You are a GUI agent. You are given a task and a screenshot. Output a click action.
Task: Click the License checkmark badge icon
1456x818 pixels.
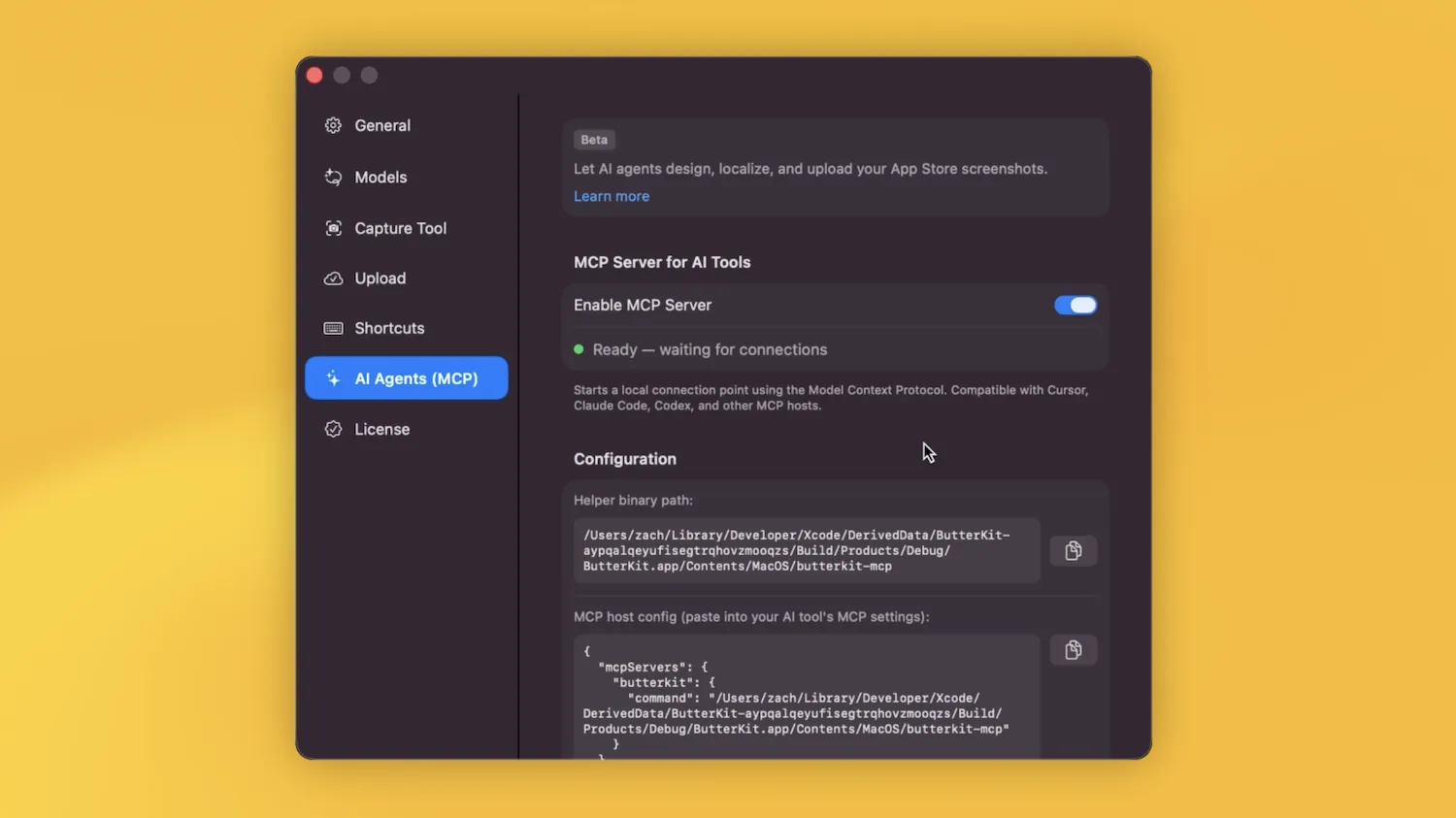coord(332,429)
